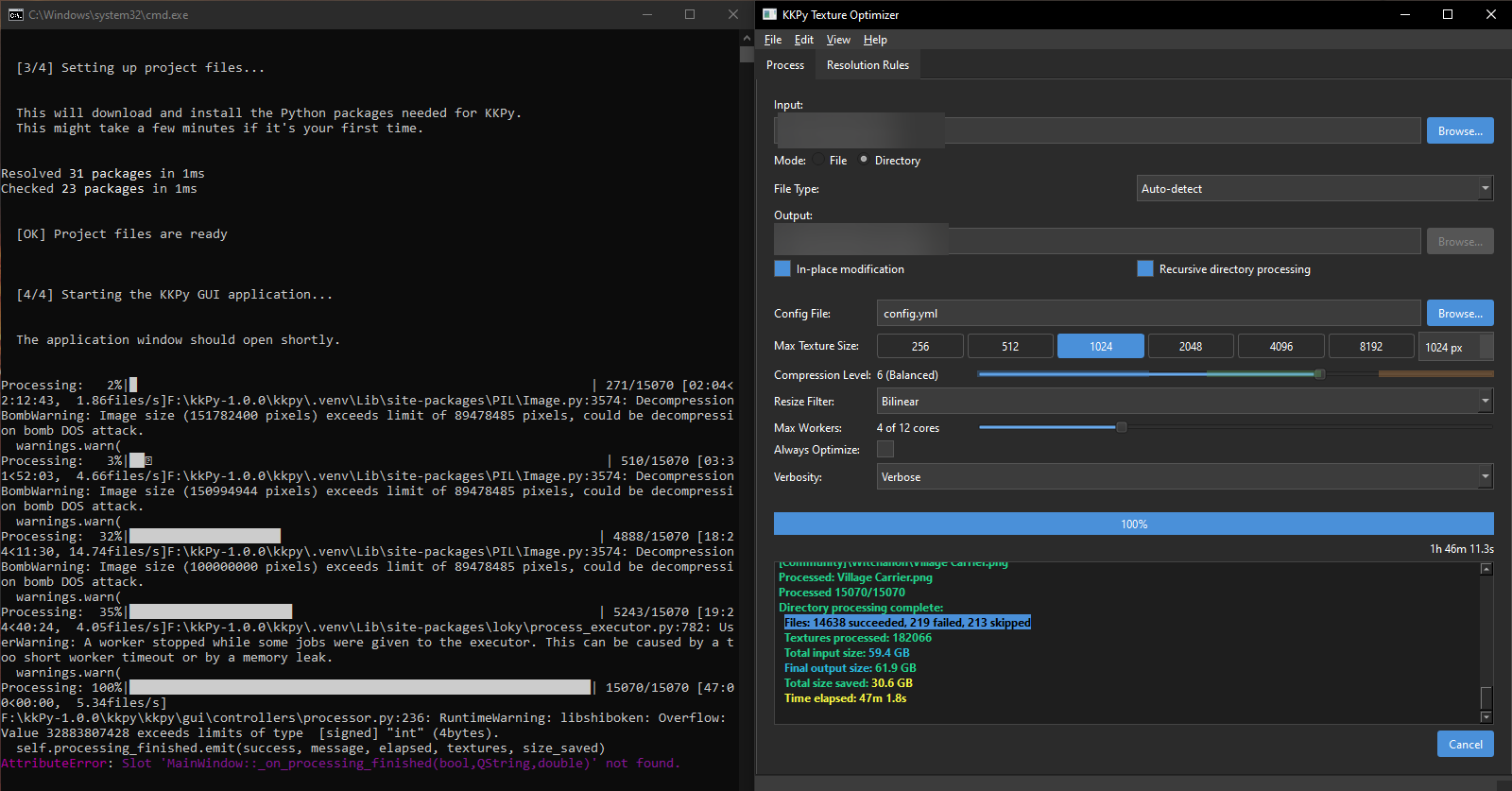This screenshot has width=1512, height=791.
Task: Toggle the In-place modification checkbox
Action: coord(782,268)
